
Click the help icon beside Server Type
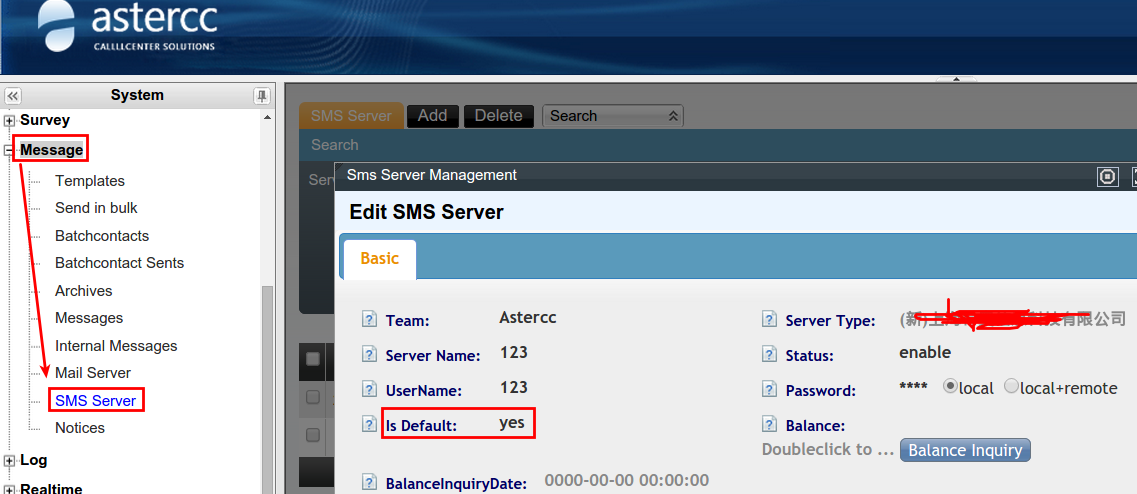[769, 320]
